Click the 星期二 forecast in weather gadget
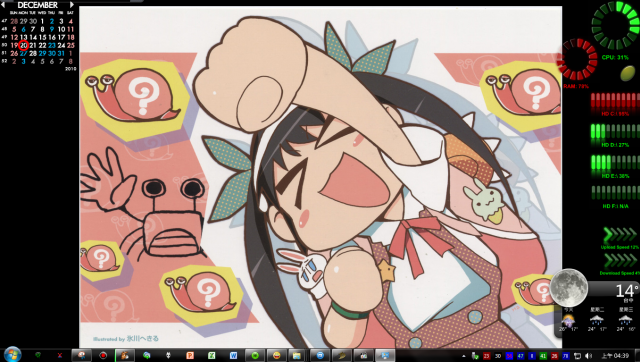640x362 pixels. [597, 319]
